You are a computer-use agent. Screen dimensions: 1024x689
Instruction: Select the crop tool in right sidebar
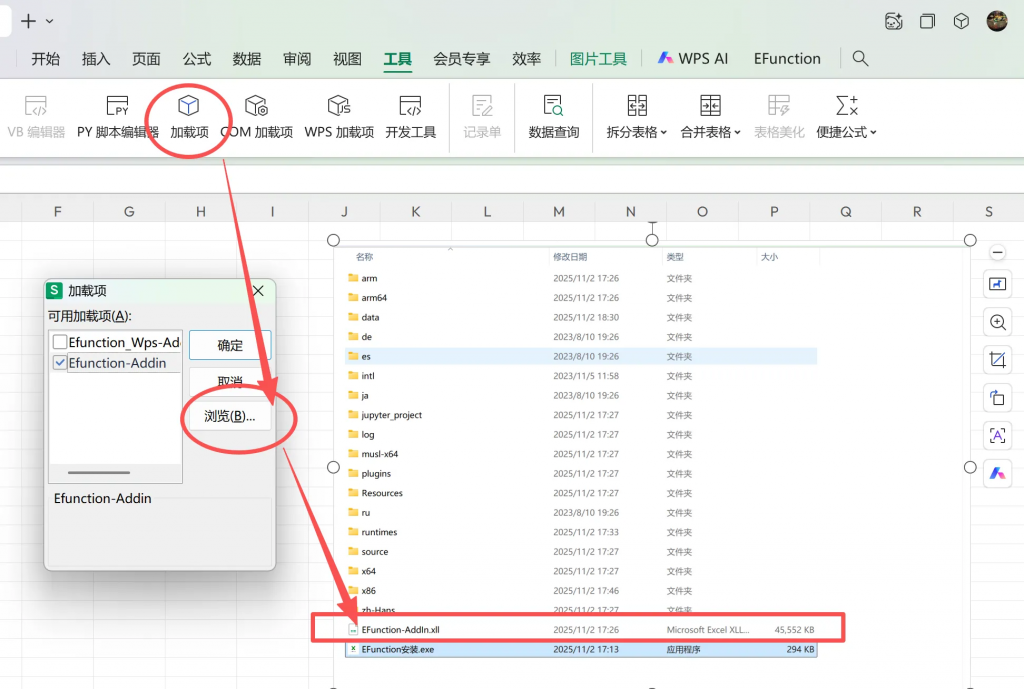997,360
